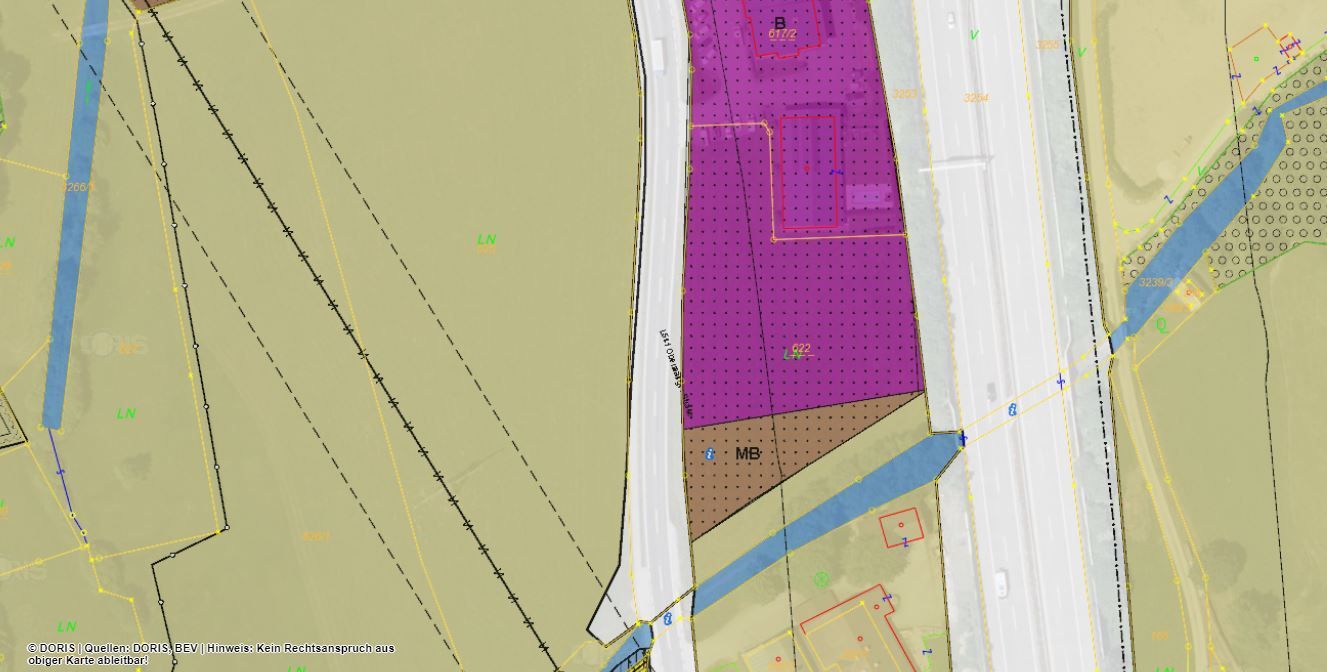The height and width of the screenshot is (672, 1327).
Task: Click the DORIS copyright notice text
Action: pos(210,654)
